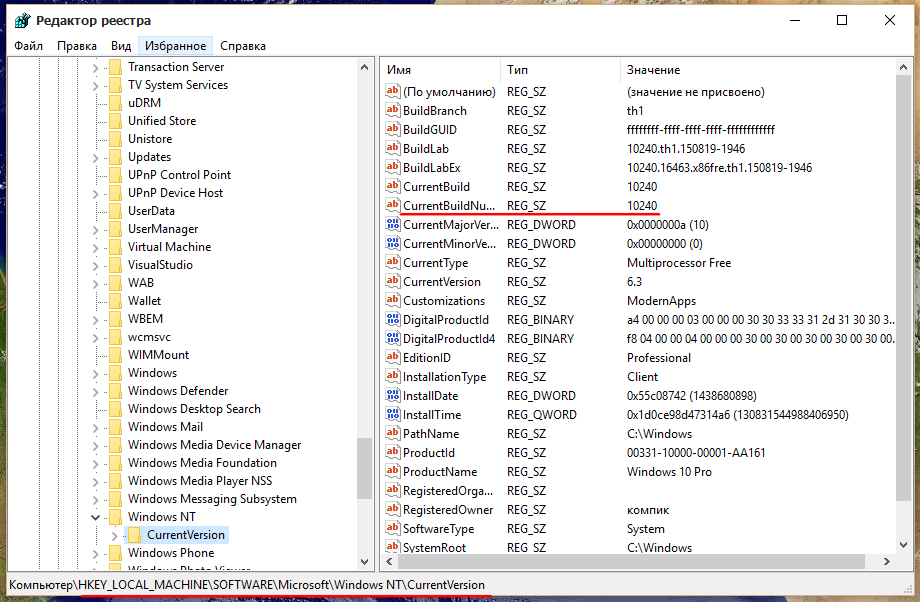Select the Windows Messaging Subsystem key
Viewport: 920px width, 602px height.
212,499
